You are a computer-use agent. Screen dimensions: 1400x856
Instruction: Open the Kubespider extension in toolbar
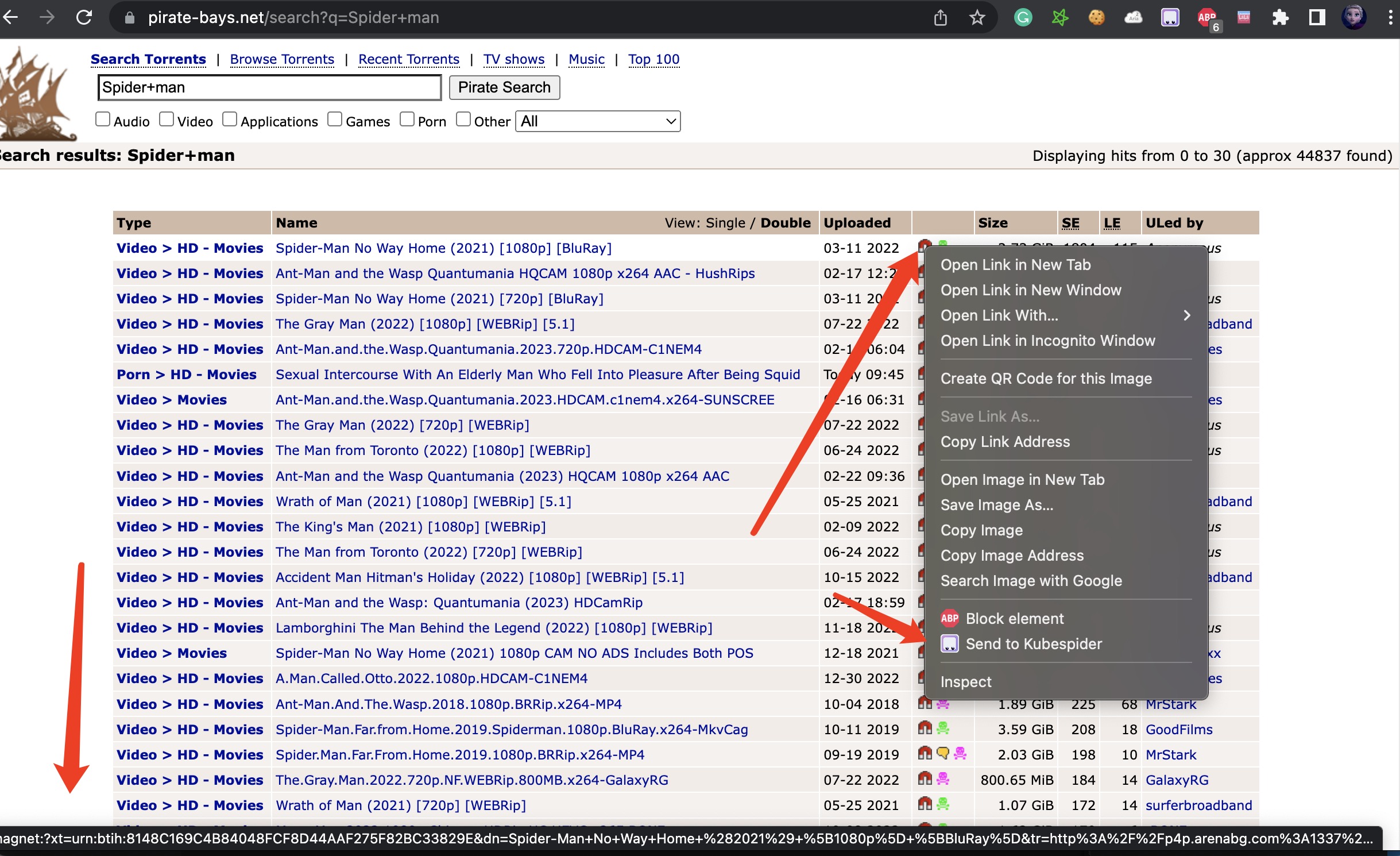[x=1170, y=18]
